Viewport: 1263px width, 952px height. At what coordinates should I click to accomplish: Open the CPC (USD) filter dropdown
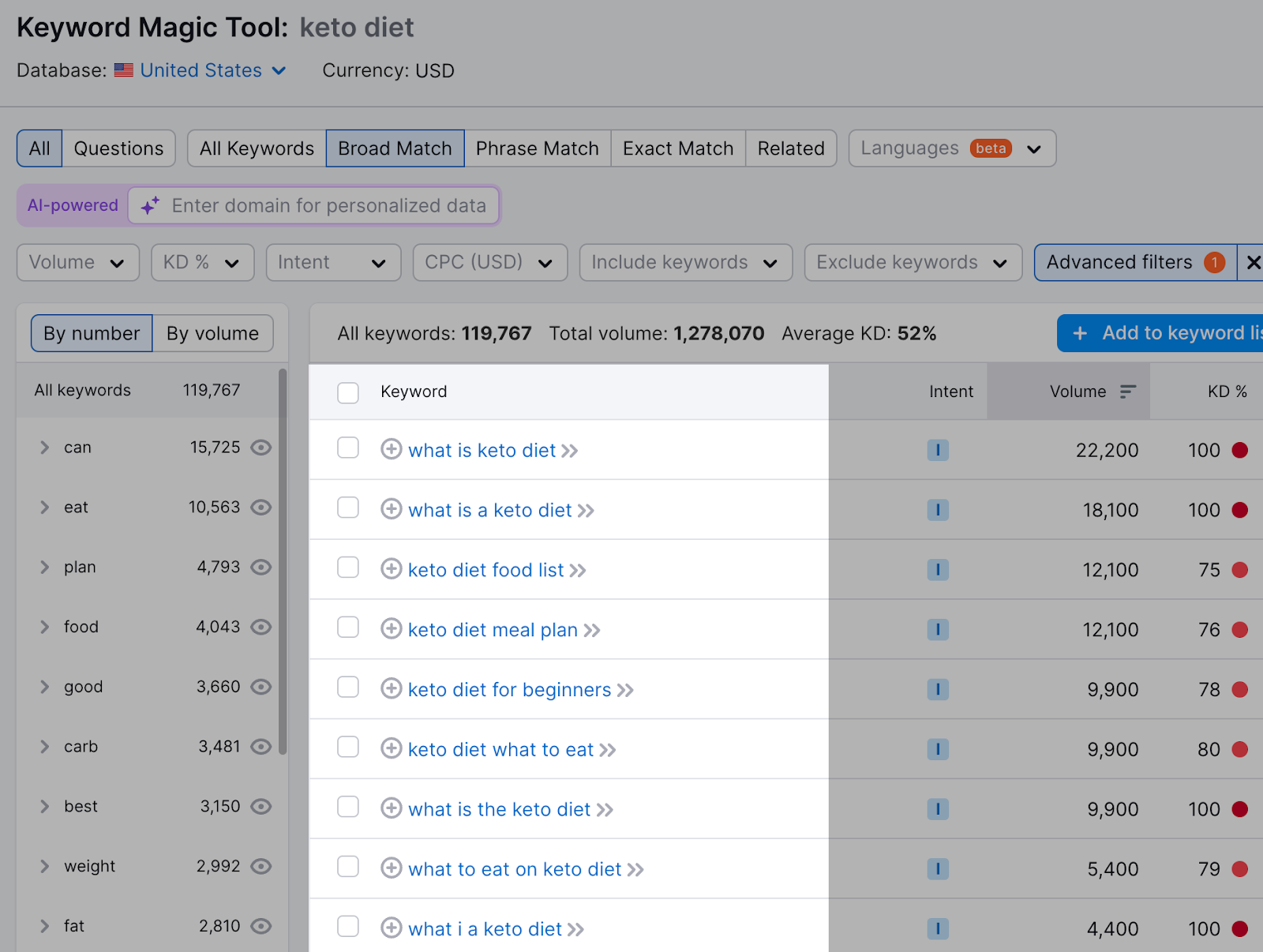(x=489, y=262)
